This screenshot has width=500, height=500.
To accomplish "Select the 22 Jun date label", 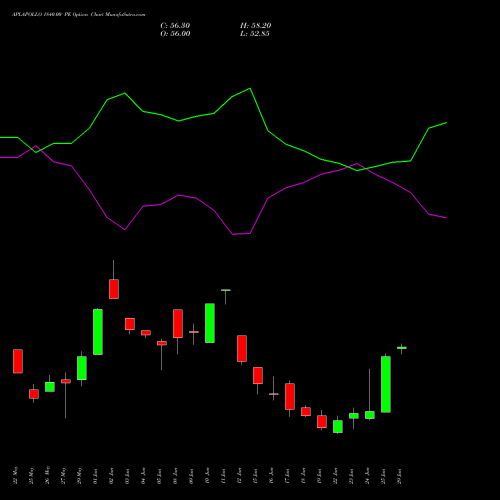I will click(335, 476).
